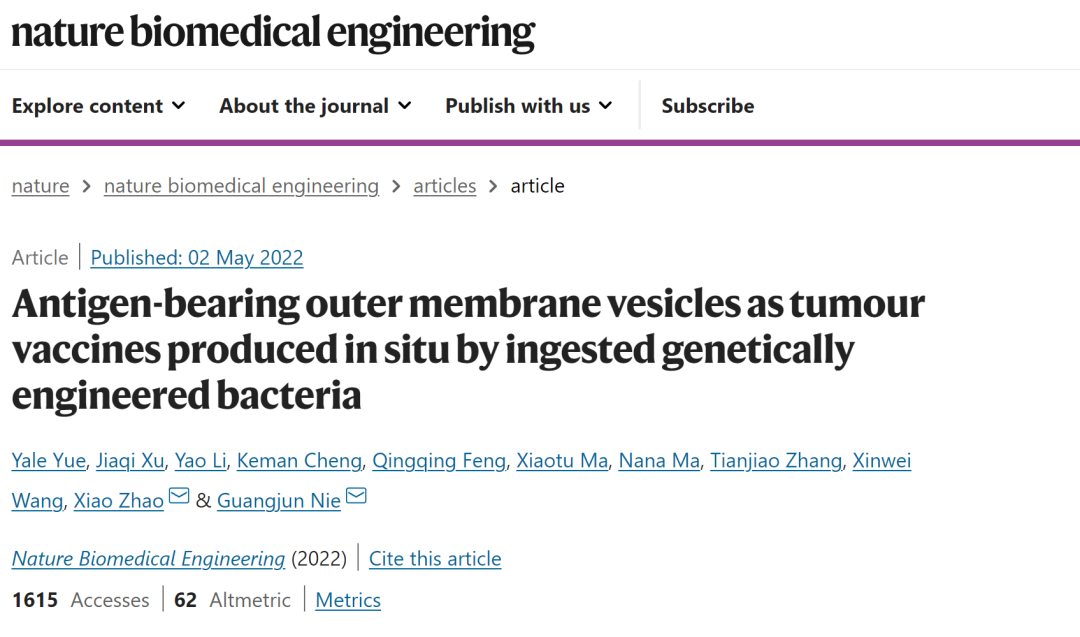Click Guangjun Nie author name

[279, 501]
